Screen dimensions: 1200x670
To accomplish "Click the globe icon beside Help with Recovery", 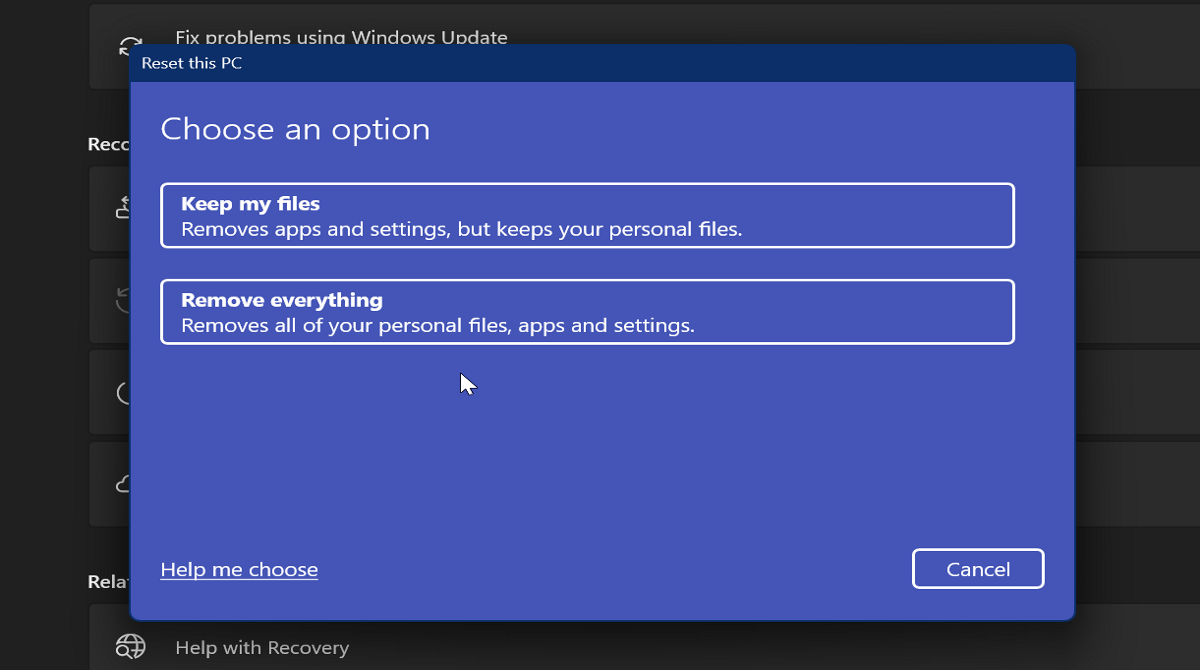I will click(130, 646).
